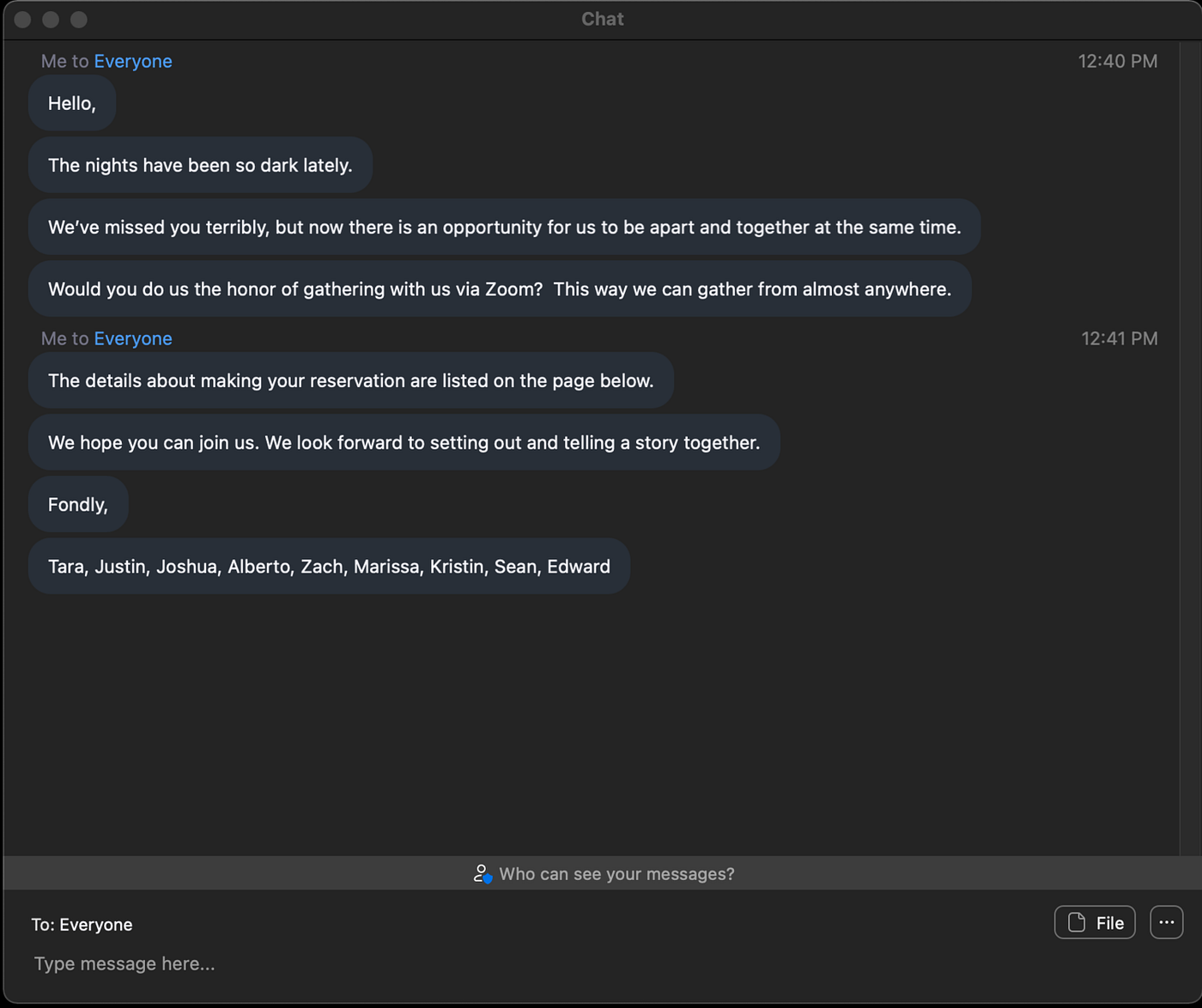Viewport: 1202px width, 1008px height.
Task: Click the 'Who can see your messages?' info
Action: [604, 874]
